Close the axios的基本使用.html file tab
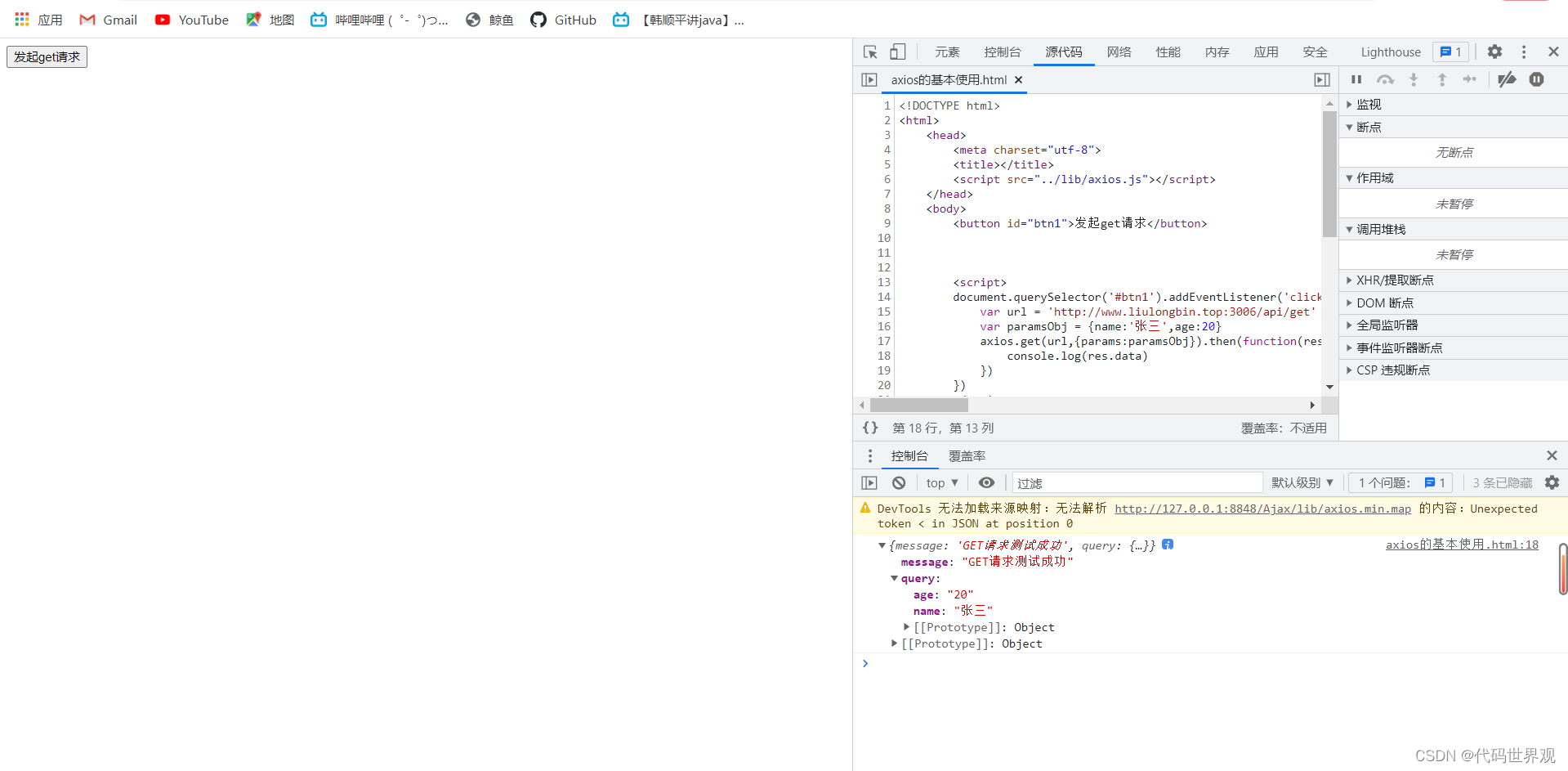This screenshot has height=771, width=1568. pos(1018,79)
